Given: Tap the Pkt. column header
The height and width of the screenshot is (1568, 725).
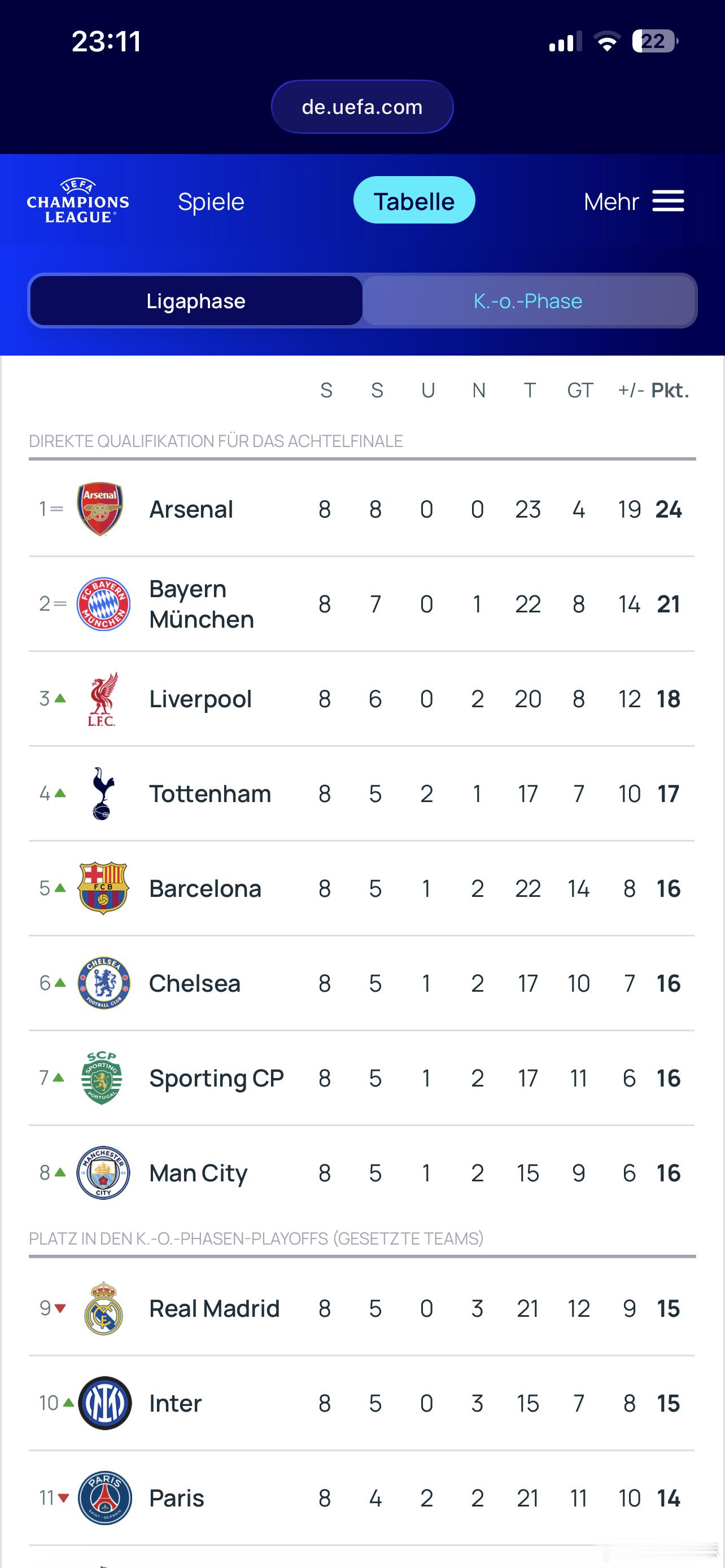Looking at the screenshot, I should pos(670,390).
